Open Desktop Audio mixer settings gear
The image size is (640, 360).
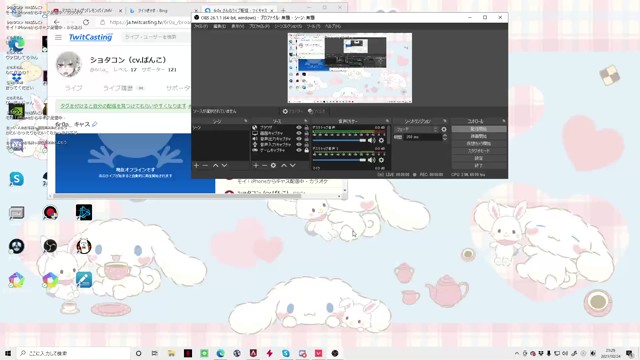pyautogui.click(x=381, y=140)
